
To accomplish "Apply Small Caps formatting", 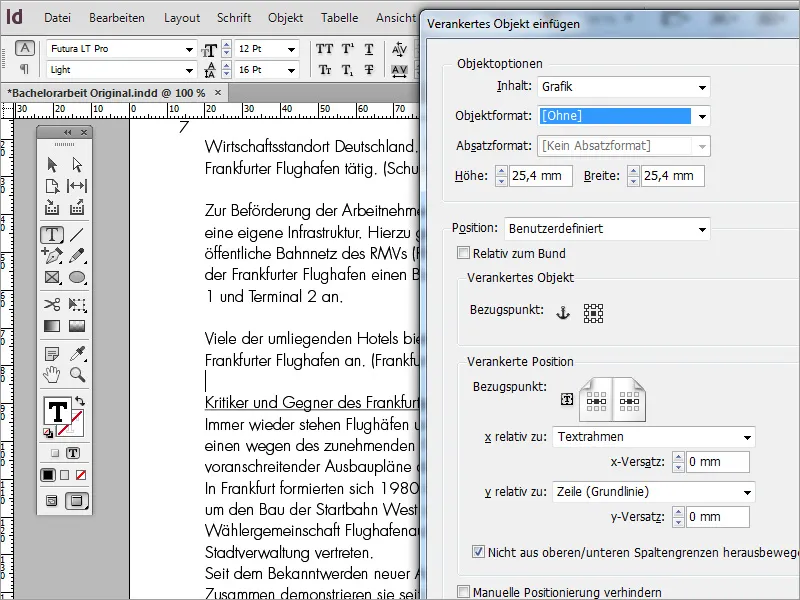I will (x=325, y=70).
